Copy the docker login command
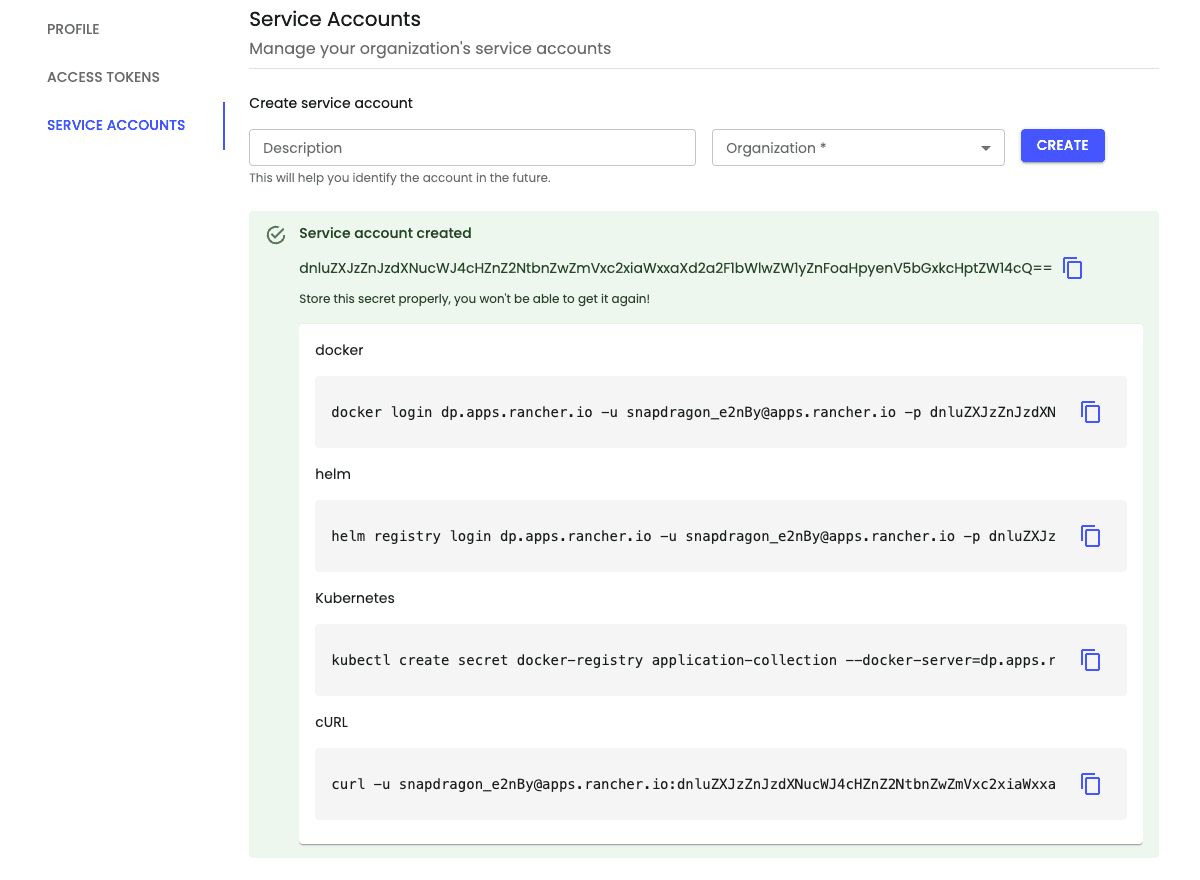This screenshot has width=1200, height=880. pyautogui.click(x=1090, y=412)
